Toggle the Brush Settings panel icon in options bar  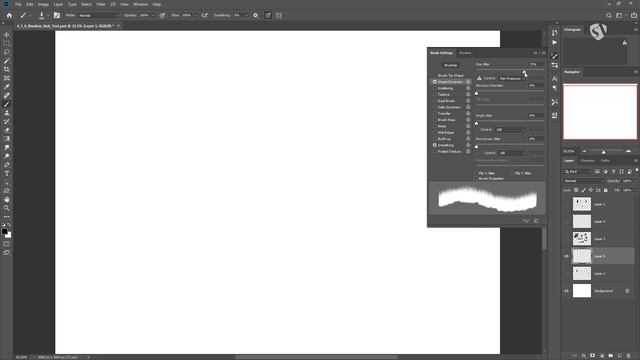coord(57,16)
